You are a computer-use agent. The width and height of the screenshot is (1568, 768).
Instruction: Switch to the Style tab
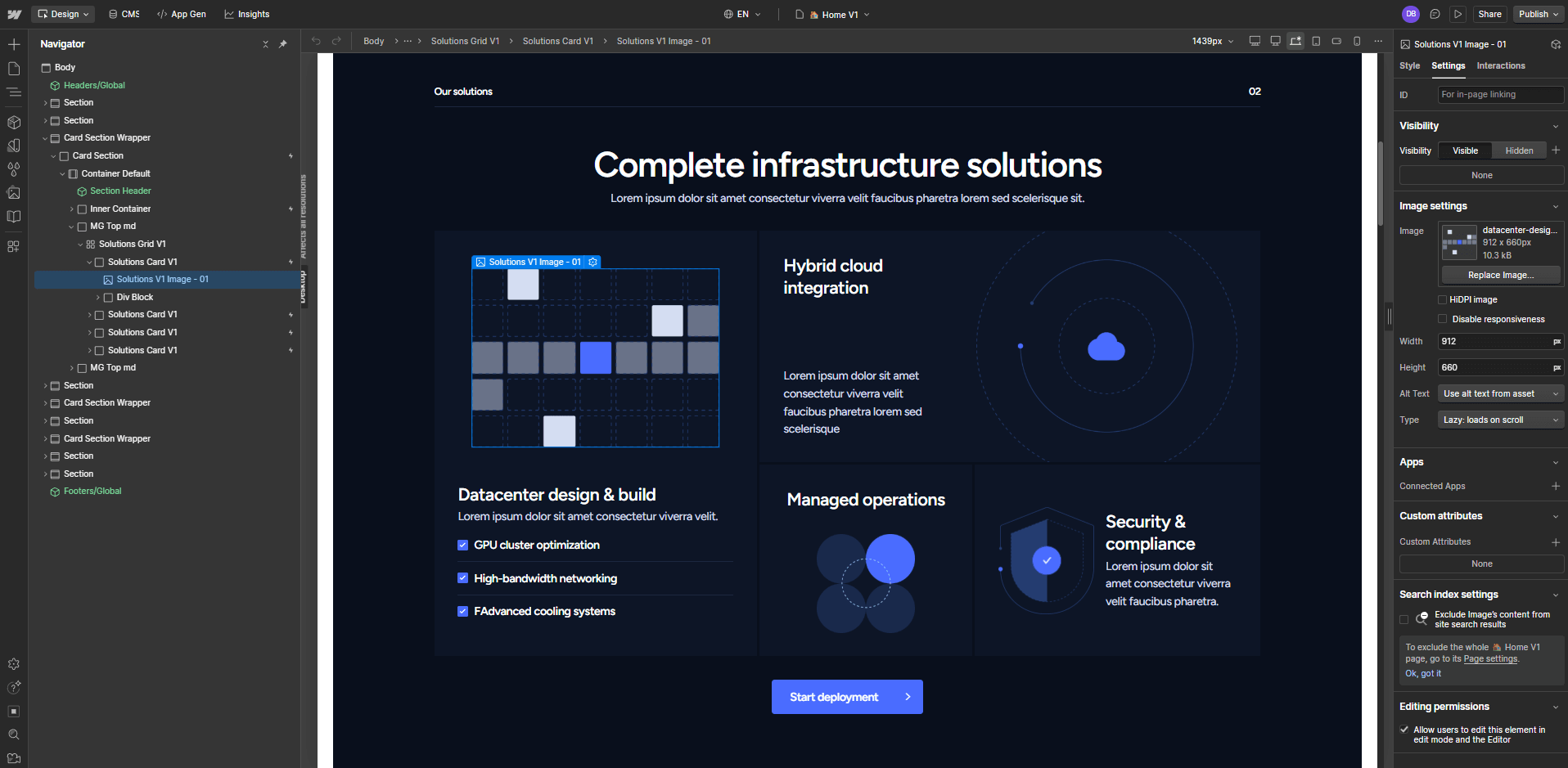(1409, 65)
